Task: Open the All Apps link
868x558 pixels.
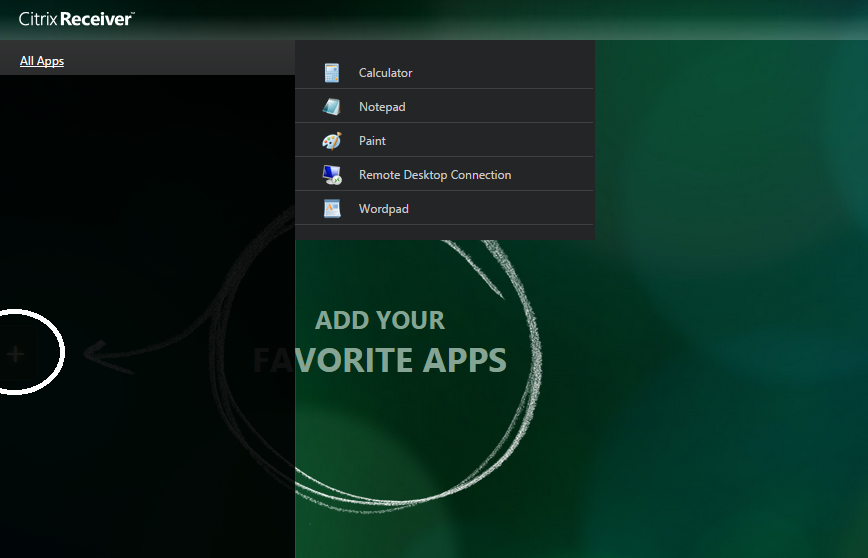Action: coord(42,61)
